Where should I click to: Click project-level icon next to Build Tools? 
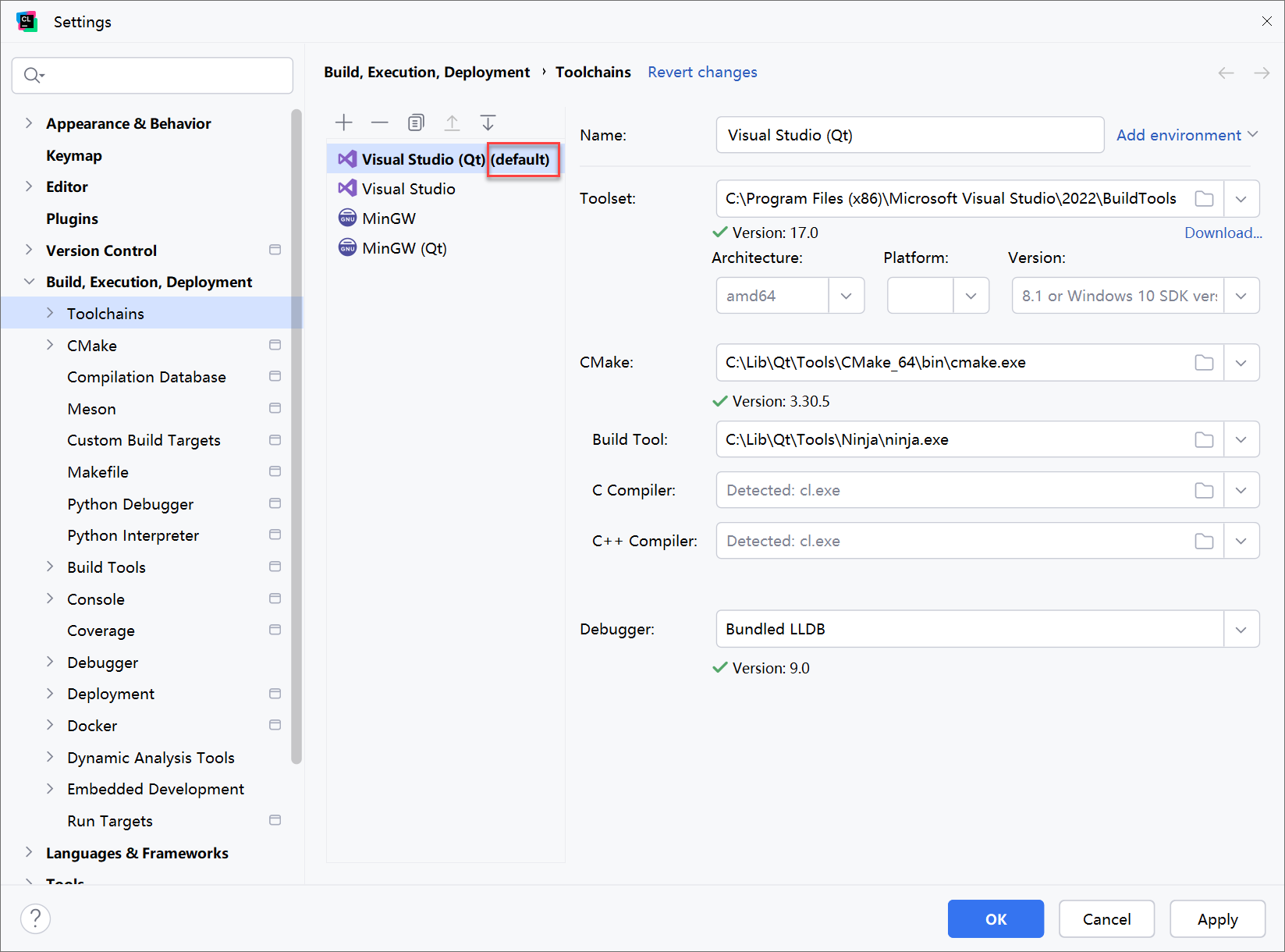tap(275, 567)
